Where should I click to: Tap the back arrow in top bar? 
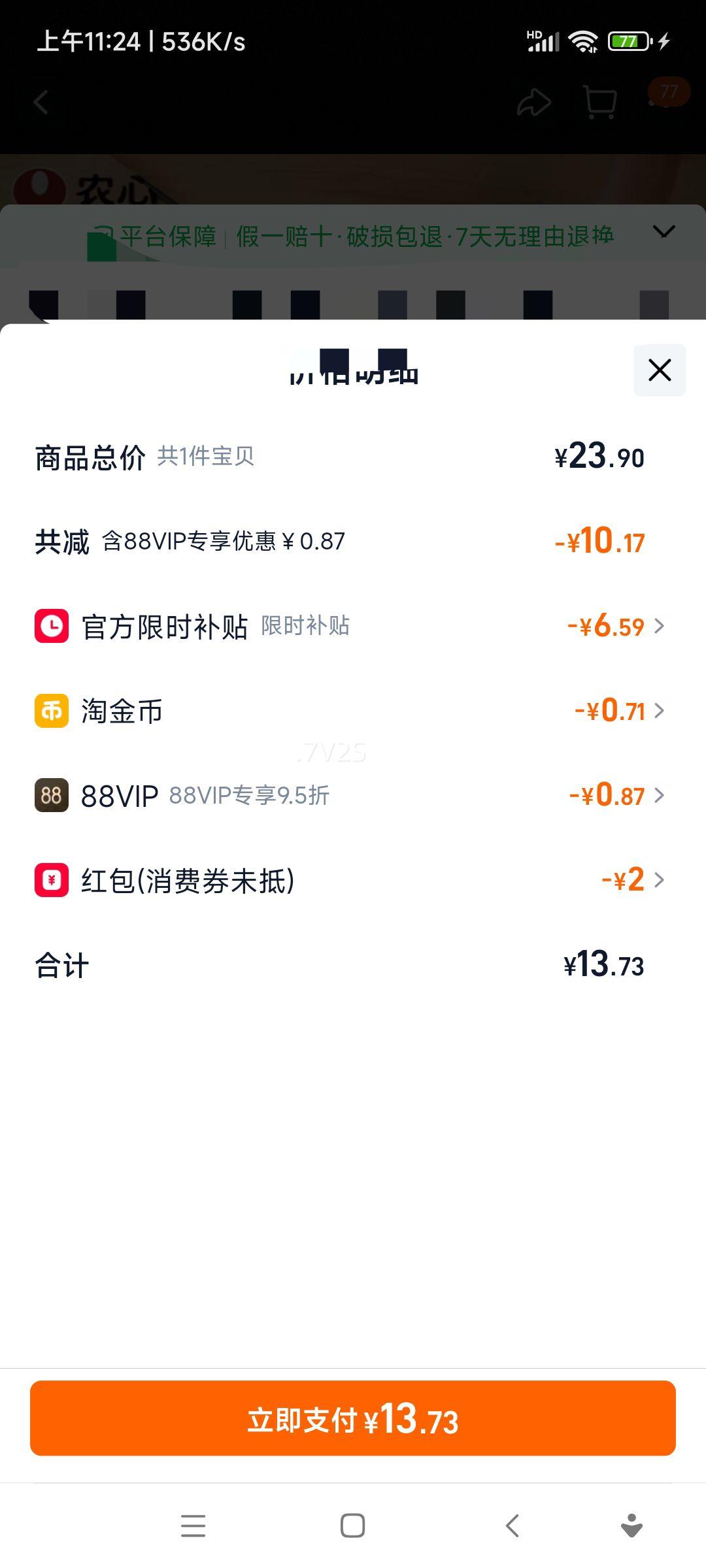pos(41,102)
